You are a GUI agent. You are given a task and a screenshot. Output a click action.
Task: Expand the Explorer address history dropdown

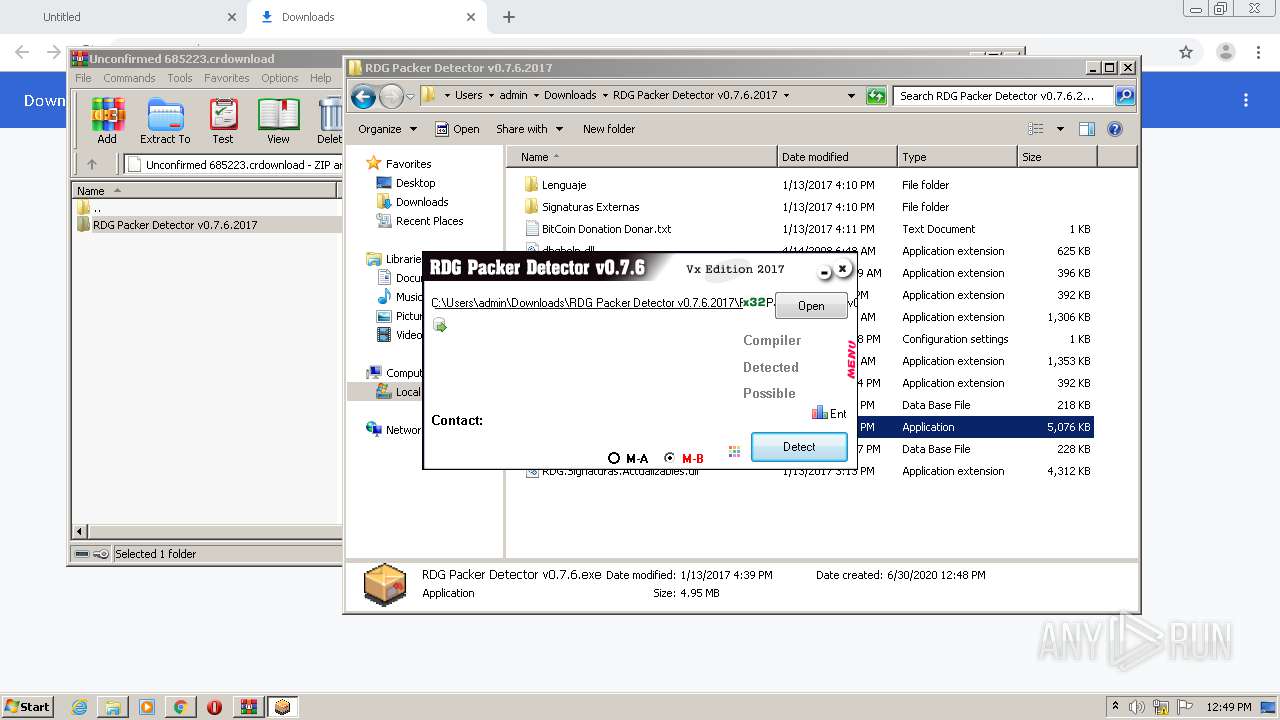pyautogui.click(x=851, y=96)
